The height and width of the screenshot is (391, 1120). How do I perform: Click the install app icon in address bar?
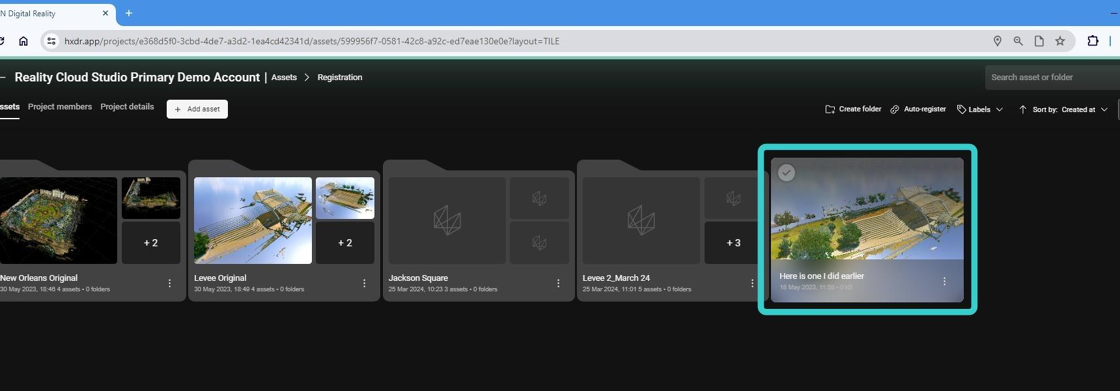pyautogui.click(x=1039, y=41)
